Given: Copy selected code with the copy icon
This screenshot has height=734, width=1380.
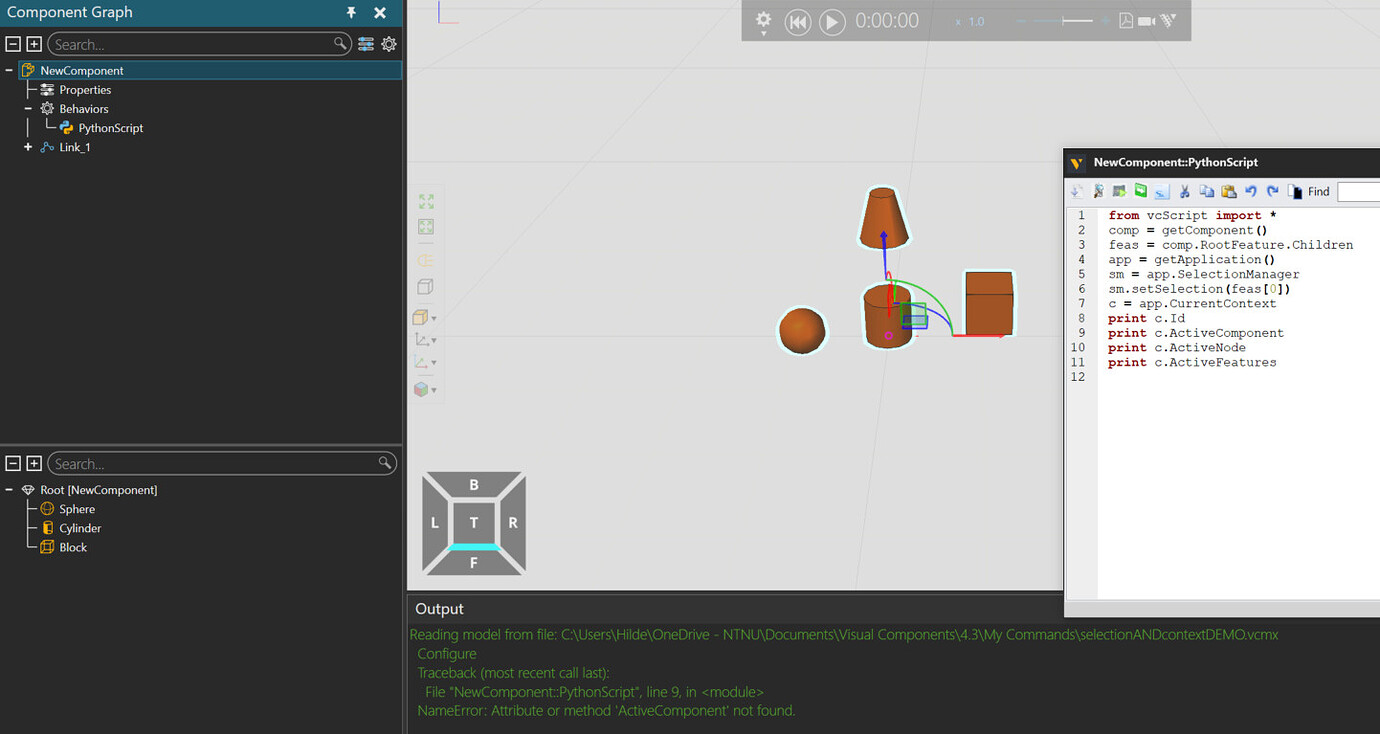Looking at the screenshot, I should click(1207, 191).
